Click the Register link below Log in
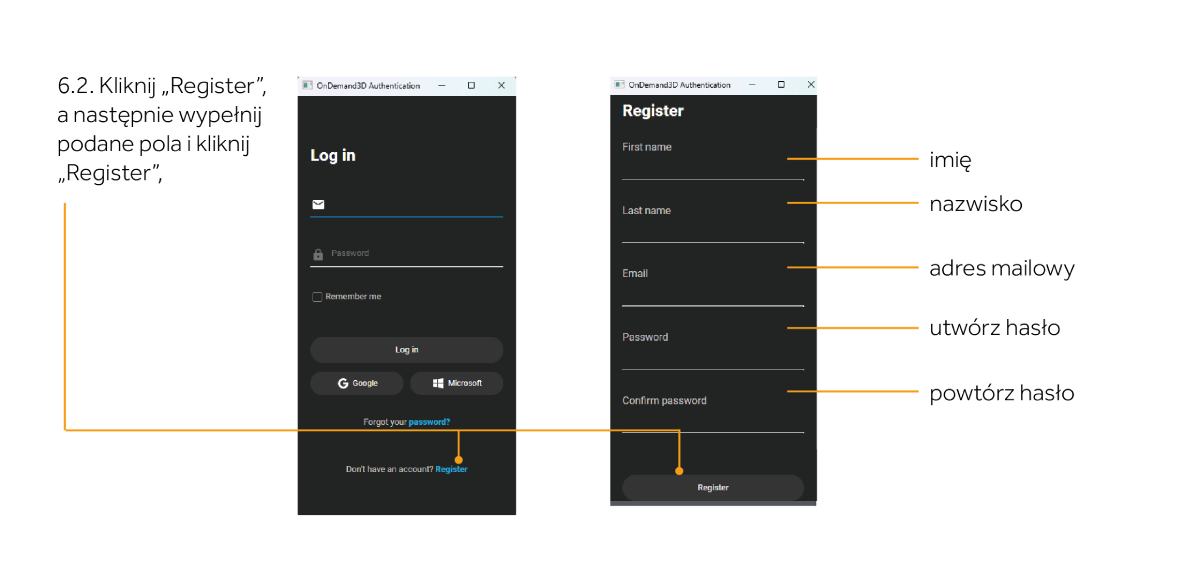 pos(451,469)
